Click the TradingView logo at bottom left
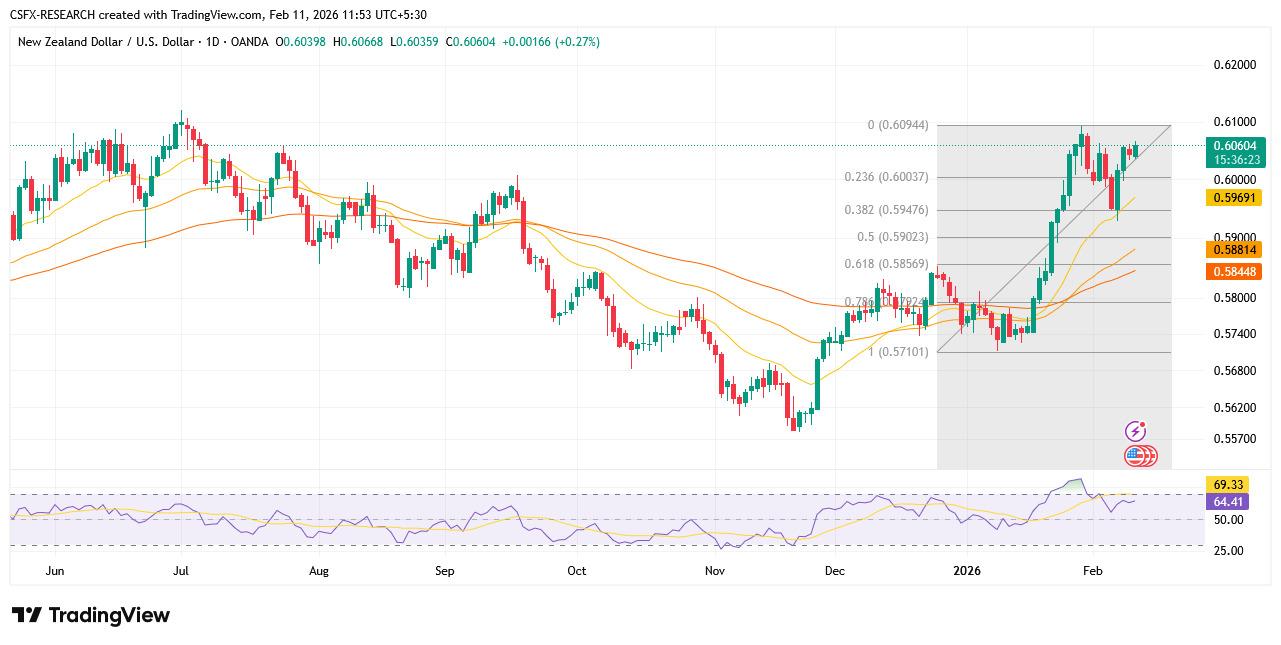 tap(91, 615)
